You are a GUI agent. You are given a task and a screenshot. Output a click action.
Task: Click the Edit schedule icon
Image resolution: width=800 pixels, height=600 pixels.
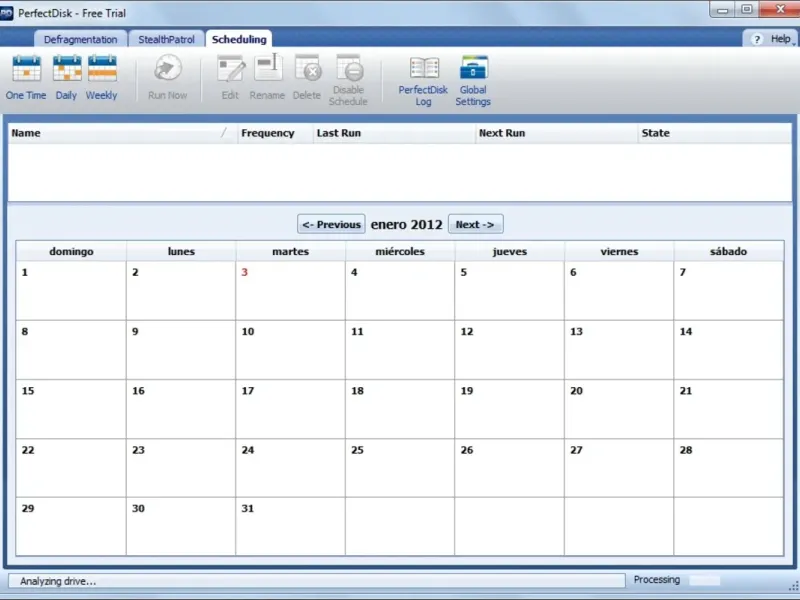pos(230,78)
